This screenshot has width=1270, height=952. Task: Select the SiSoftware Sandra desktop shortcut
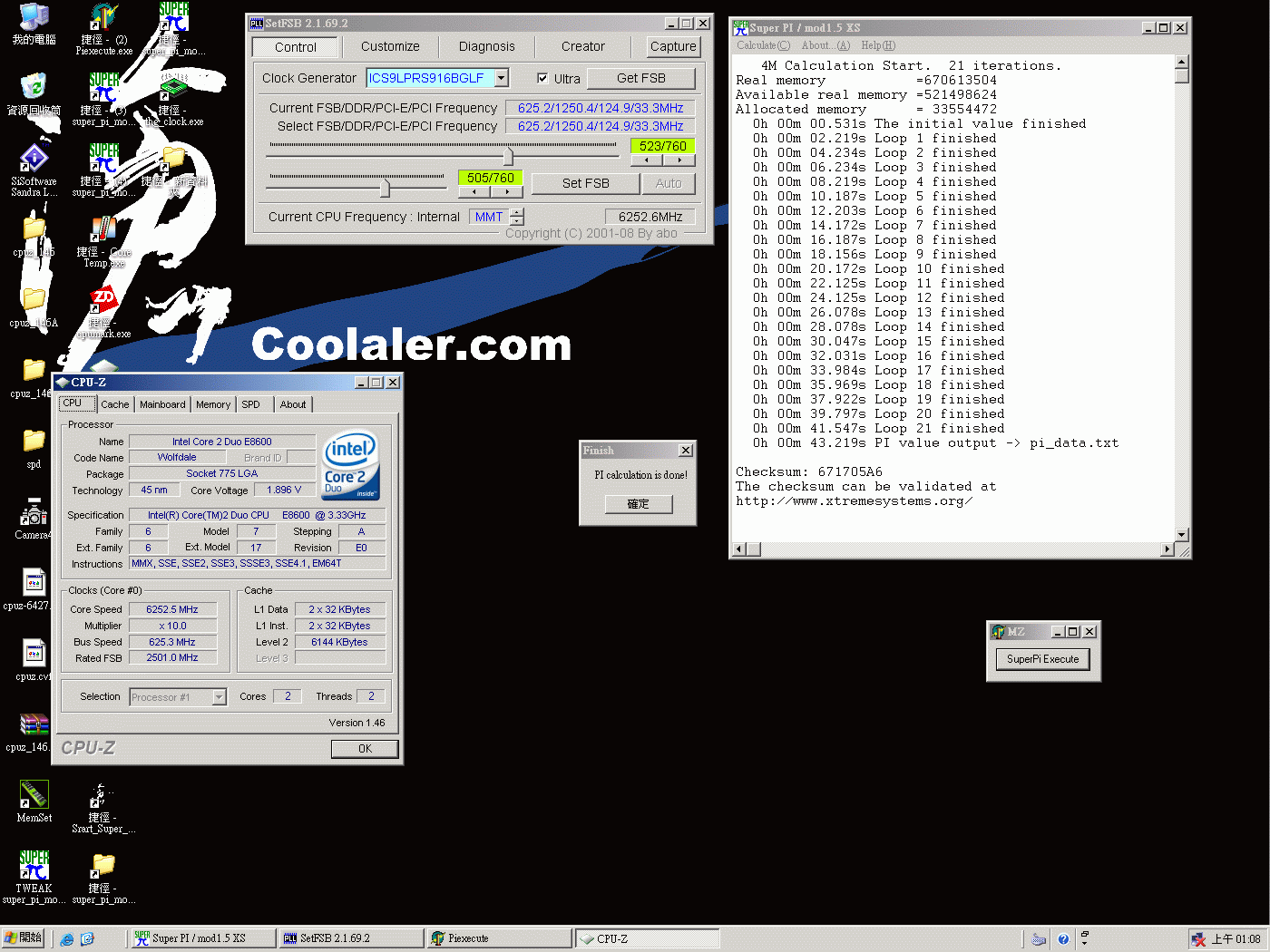pyautogui.click(x=34, y=170)
